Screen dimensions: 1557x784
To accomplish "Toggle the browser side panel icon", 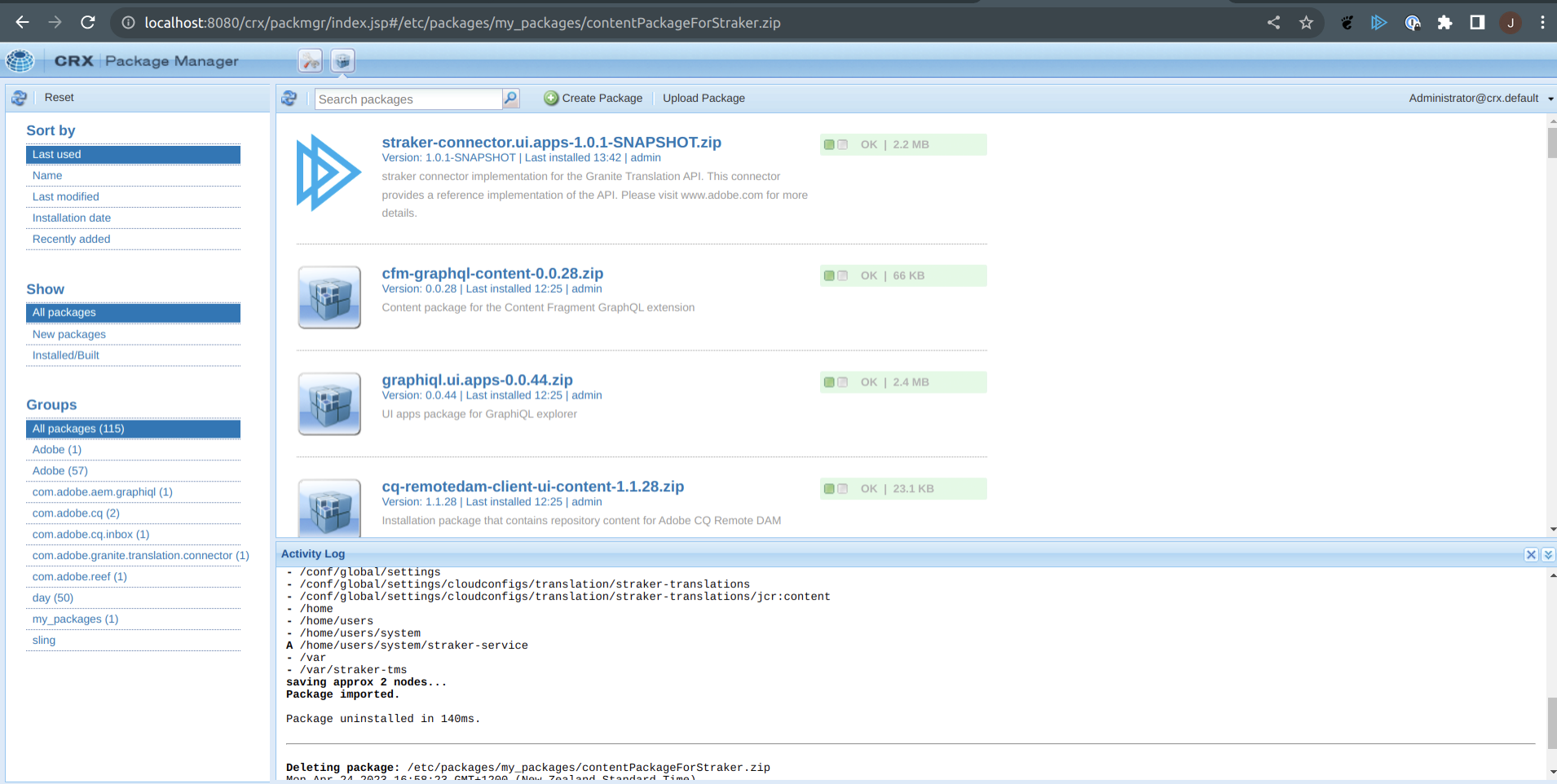I will pyautogui.click(x=1477, y=23).
